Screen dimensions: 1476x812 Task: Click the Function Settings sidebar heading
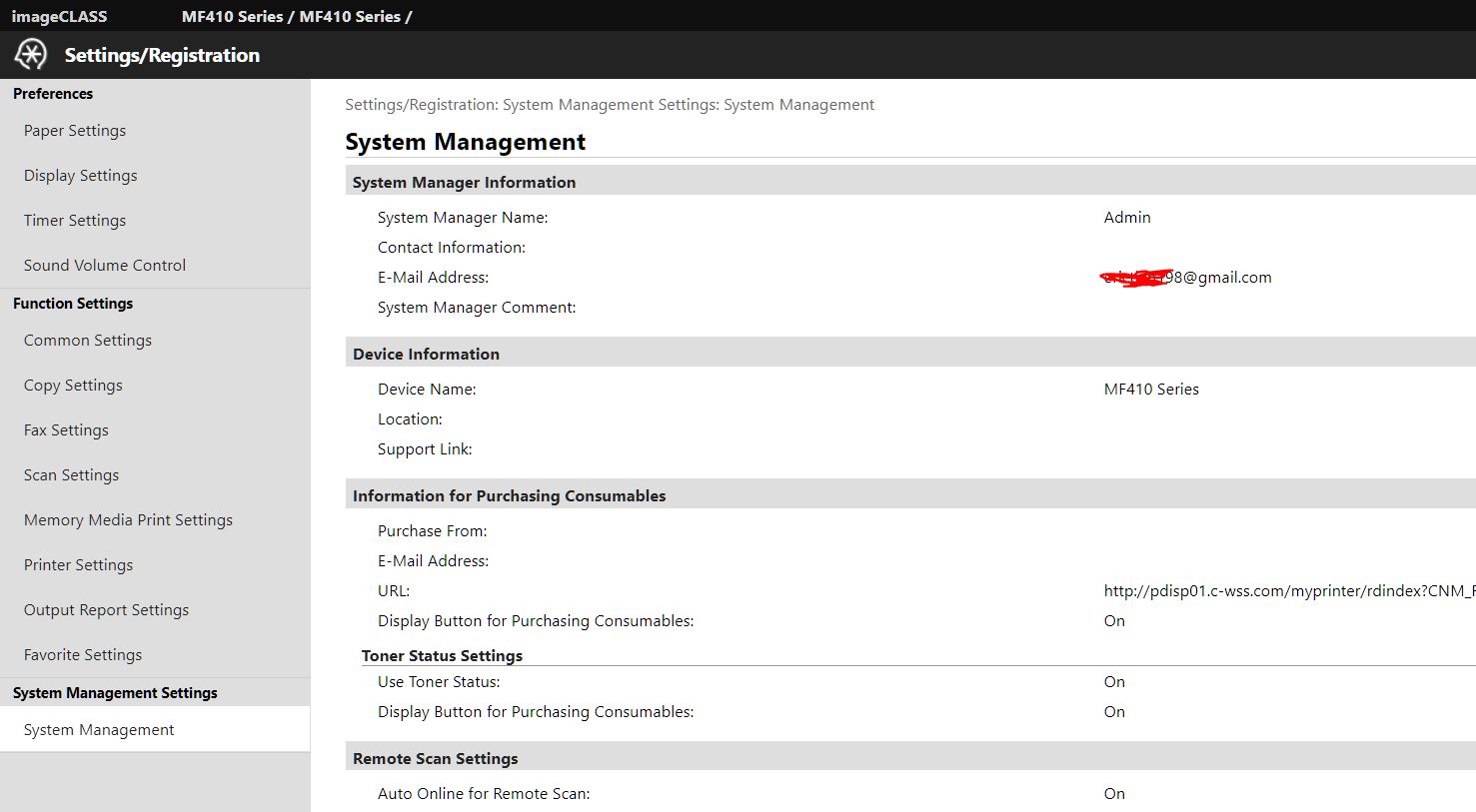(x=73, y=304)
